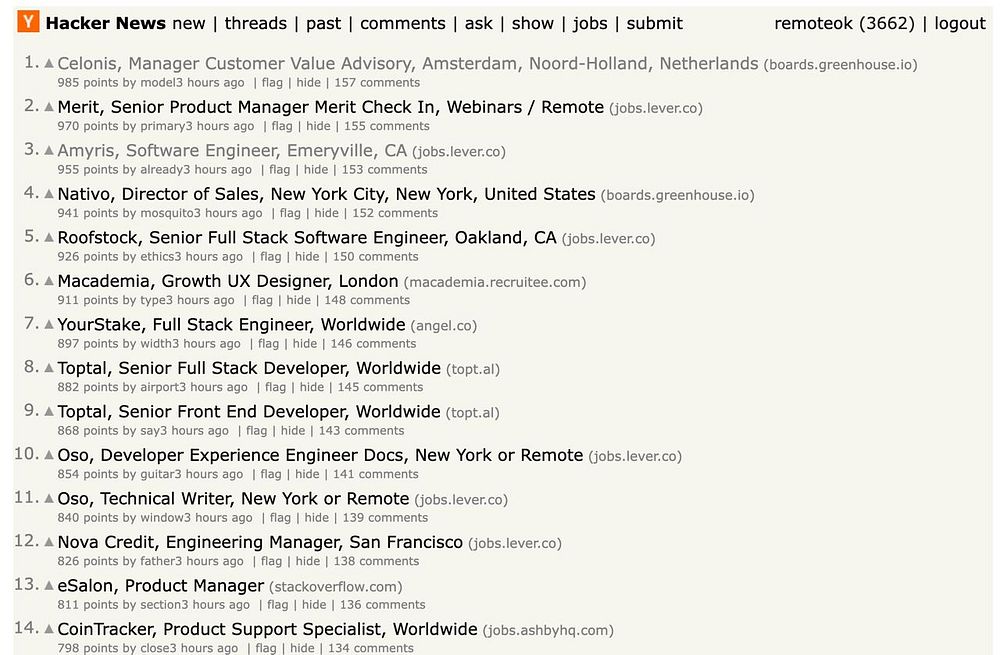The width and height of the screenshot is (1000, 655).
Task: Hide the Amyris Software Engineer story
Action: pyautogui.click(x=316, y=170)
